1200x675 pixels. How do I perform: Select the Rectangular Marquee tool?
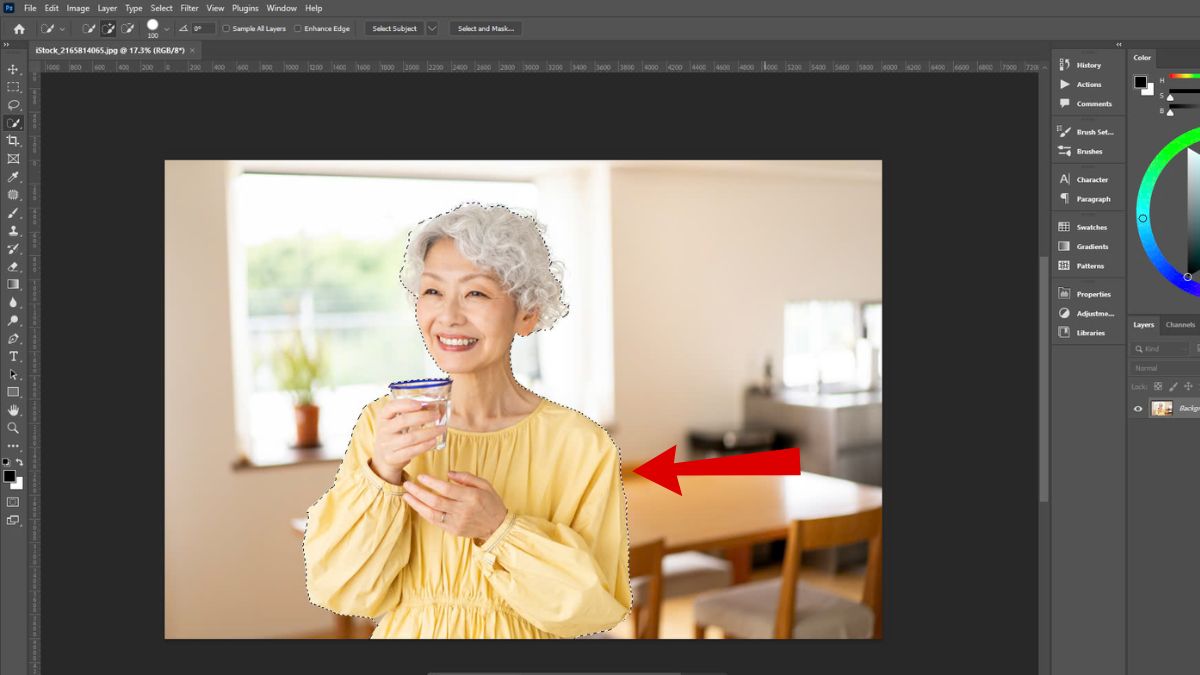click(x=13, y=87)
